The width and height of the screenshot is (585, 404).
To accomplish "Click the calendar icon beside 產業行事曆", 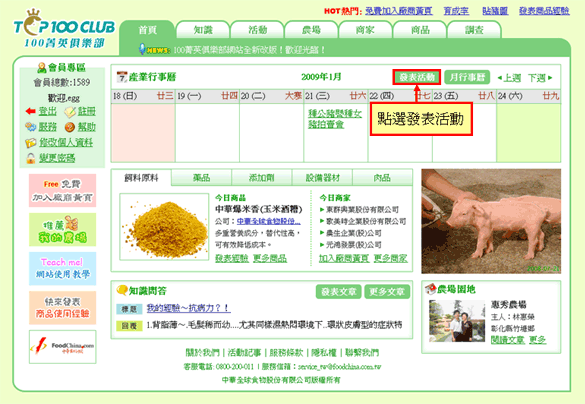I will (x=122, y=77).
